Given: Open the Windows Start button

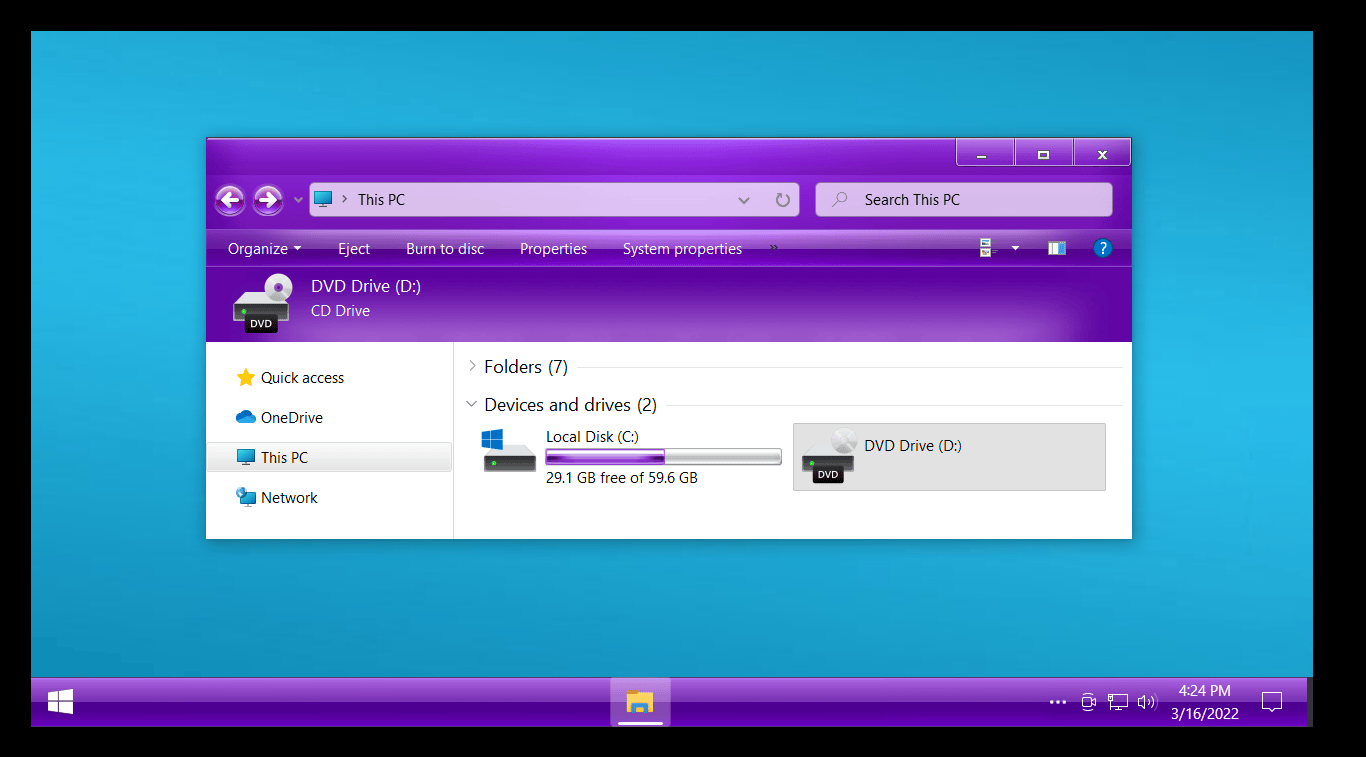Looking at the screenshot, I should (60, 702).
